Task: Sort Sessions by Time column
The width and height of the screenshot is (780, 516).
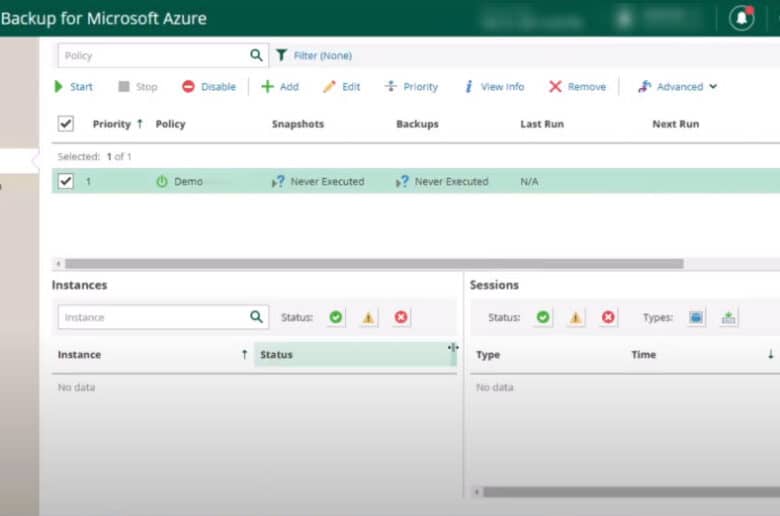Action: point(644,355)
